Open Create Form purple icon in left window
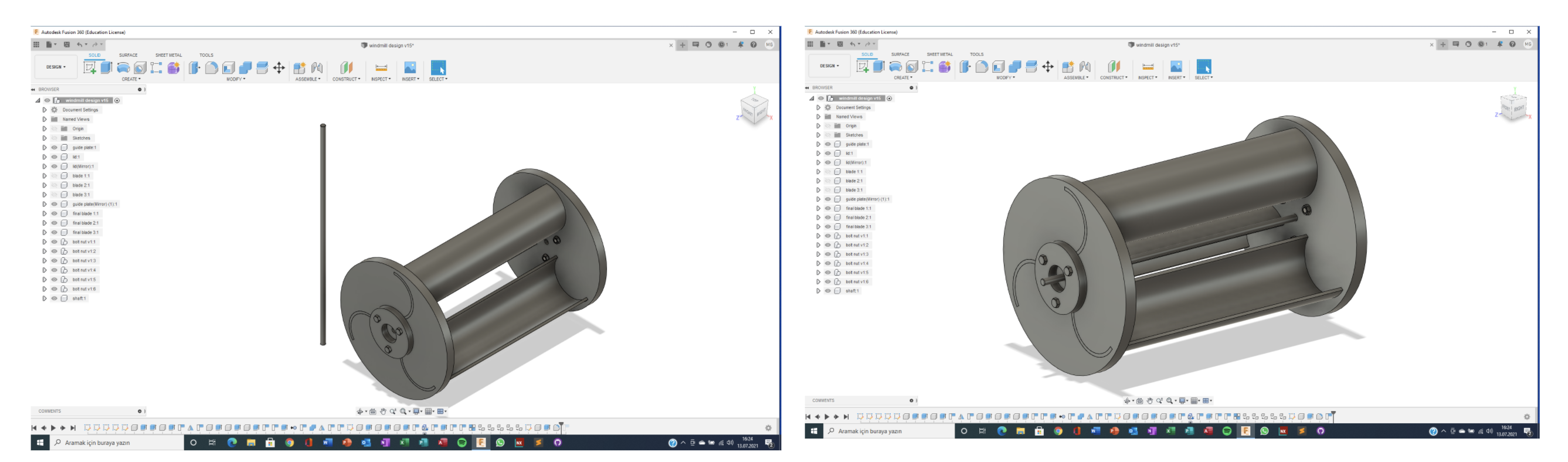Screen dimensions: 1568x462 coord(174,67)
